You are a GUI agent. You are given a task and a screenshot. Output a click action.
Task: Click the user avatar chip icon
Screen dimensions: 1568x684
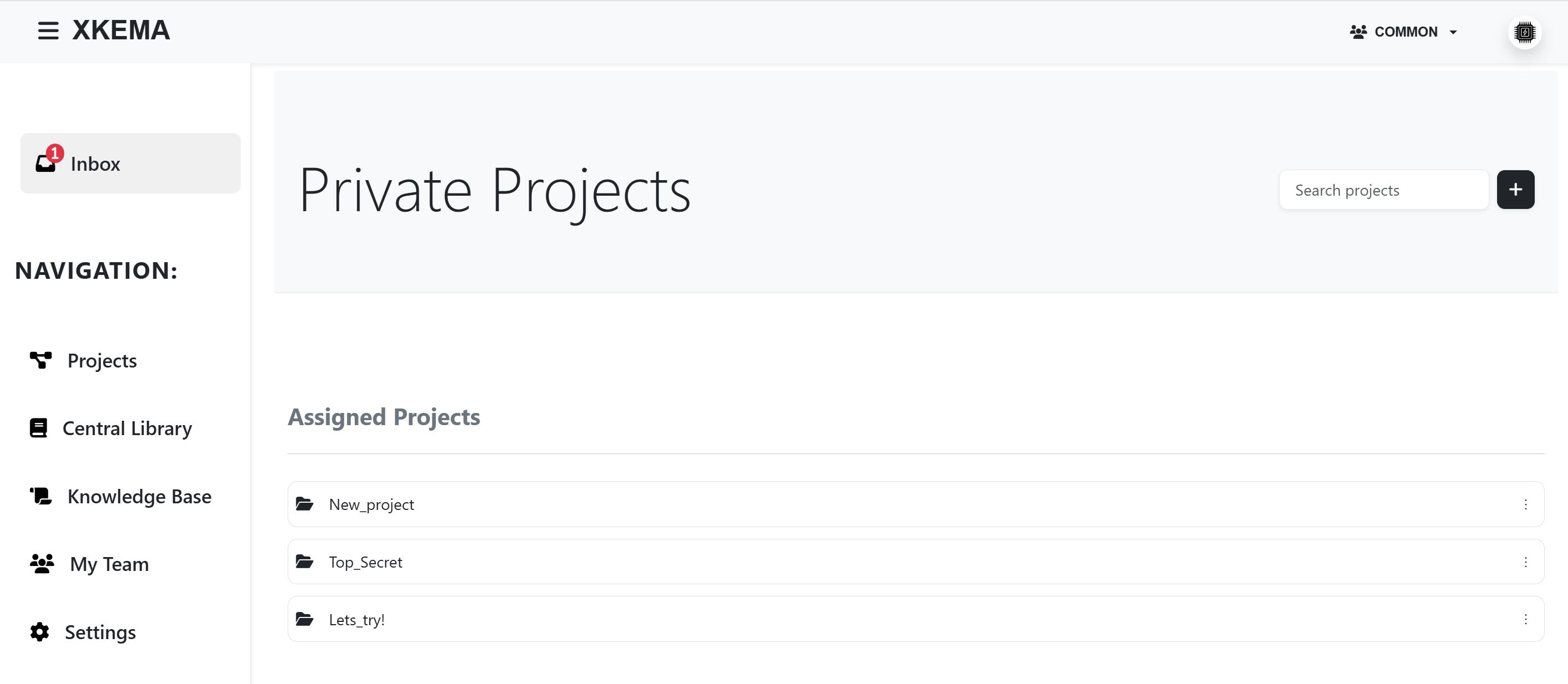[1524, 32]
